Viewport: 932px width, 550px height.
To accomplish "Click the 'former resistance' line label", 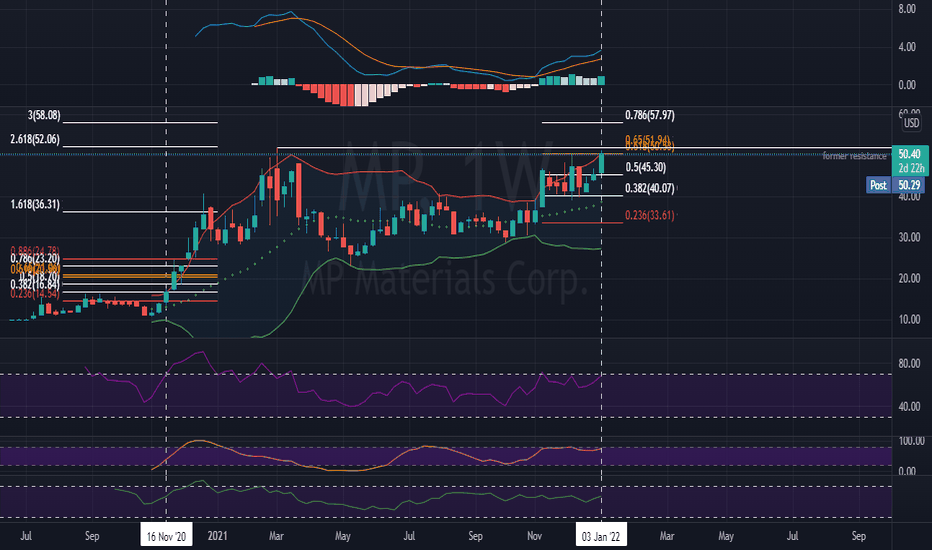I will (854, 156).
